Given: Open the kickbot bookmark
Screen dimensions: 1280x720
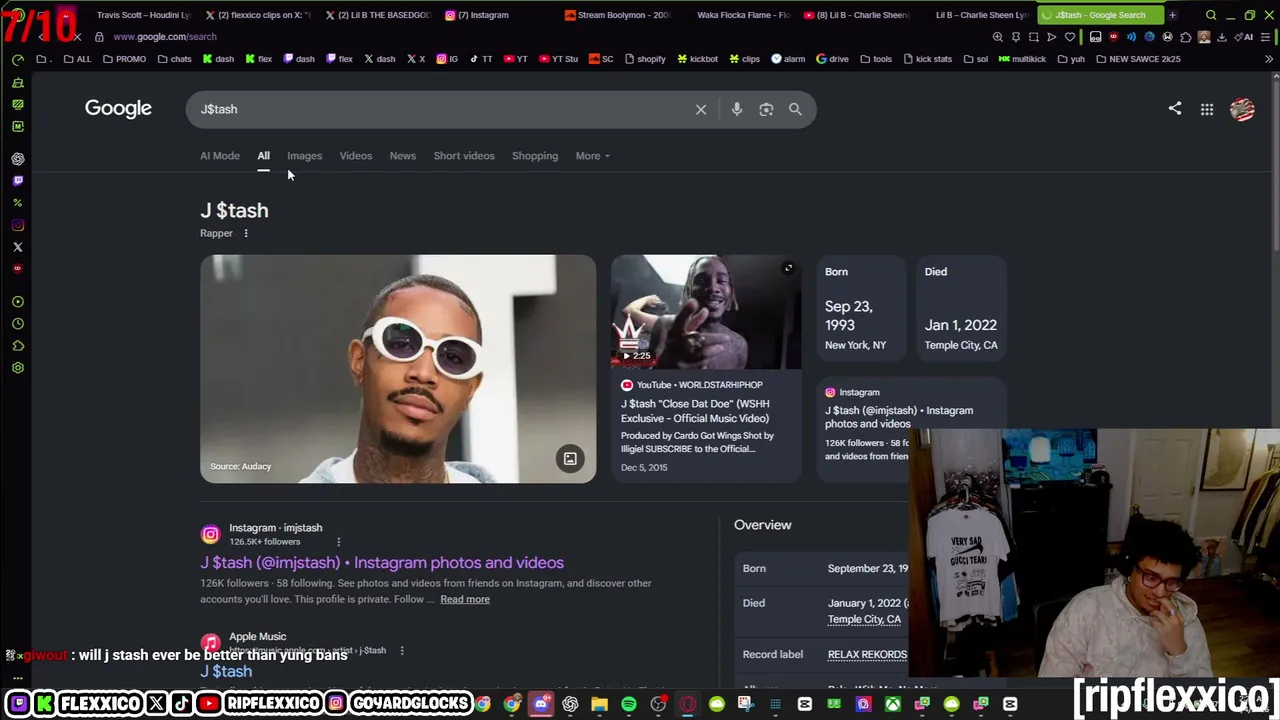Looking at the screenshot, I should click(x=697, y=59).
